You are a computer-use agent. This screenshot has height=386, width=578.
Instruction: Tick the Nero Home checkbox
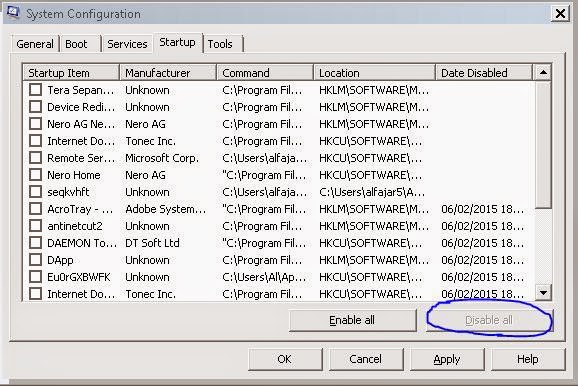point(35,174)
